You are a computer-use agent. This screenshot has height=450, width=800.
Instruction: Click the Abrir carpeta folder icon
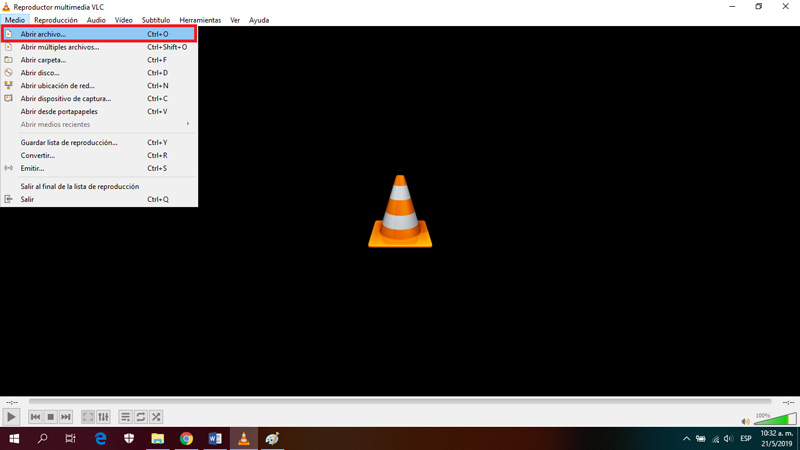click(9, 60)
